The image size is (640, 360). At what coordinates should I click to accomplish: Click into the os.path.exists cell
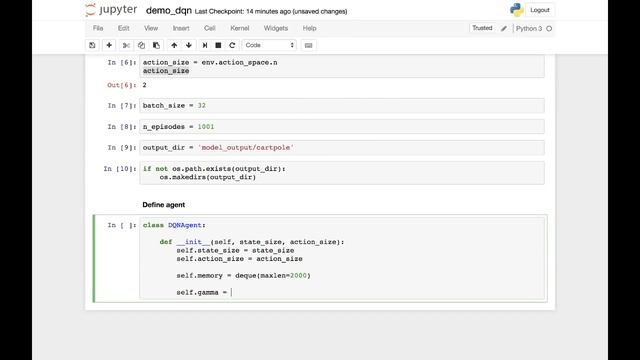point(342,173)
